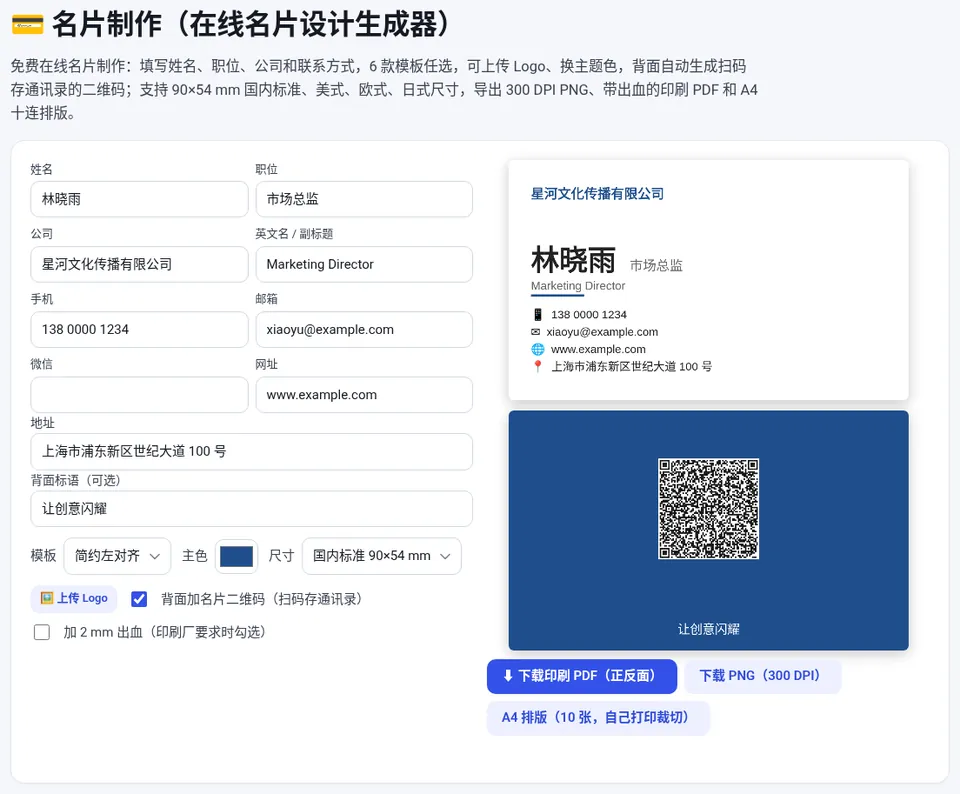960x794 pixels.
Task: Click the 加 2 mm 出血 label text
Action: click(x=165, y=632)
